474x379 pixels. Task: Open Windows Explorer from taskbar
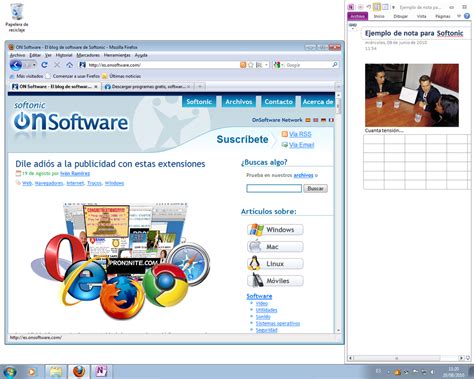[56, 371]
